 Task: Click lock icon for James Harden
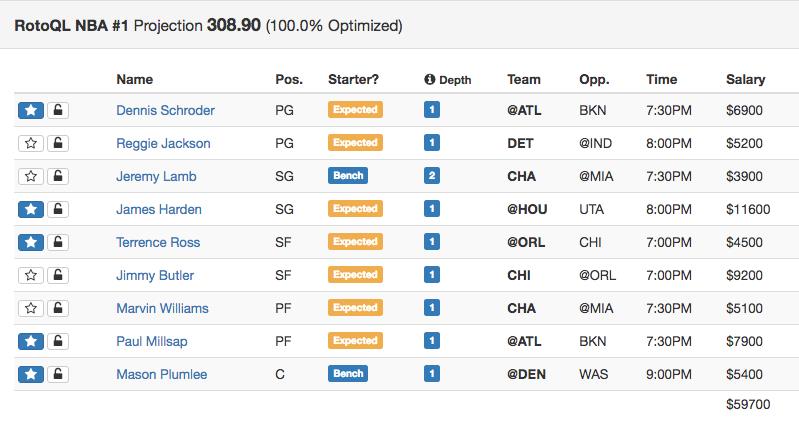58,209
